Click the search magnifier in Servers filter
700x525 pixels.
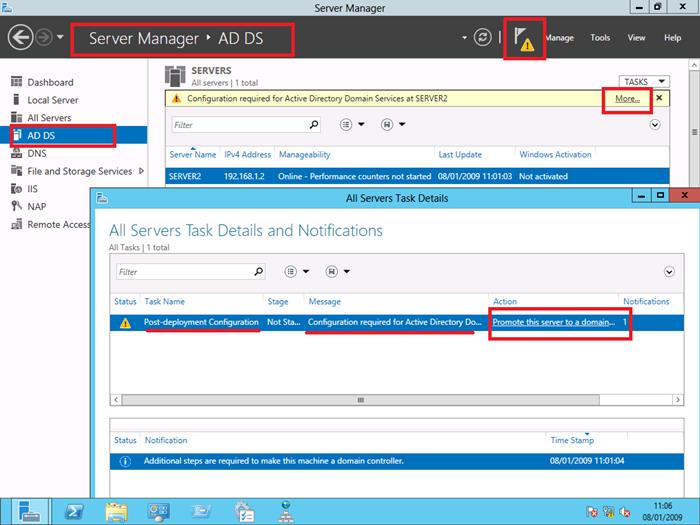314,125
